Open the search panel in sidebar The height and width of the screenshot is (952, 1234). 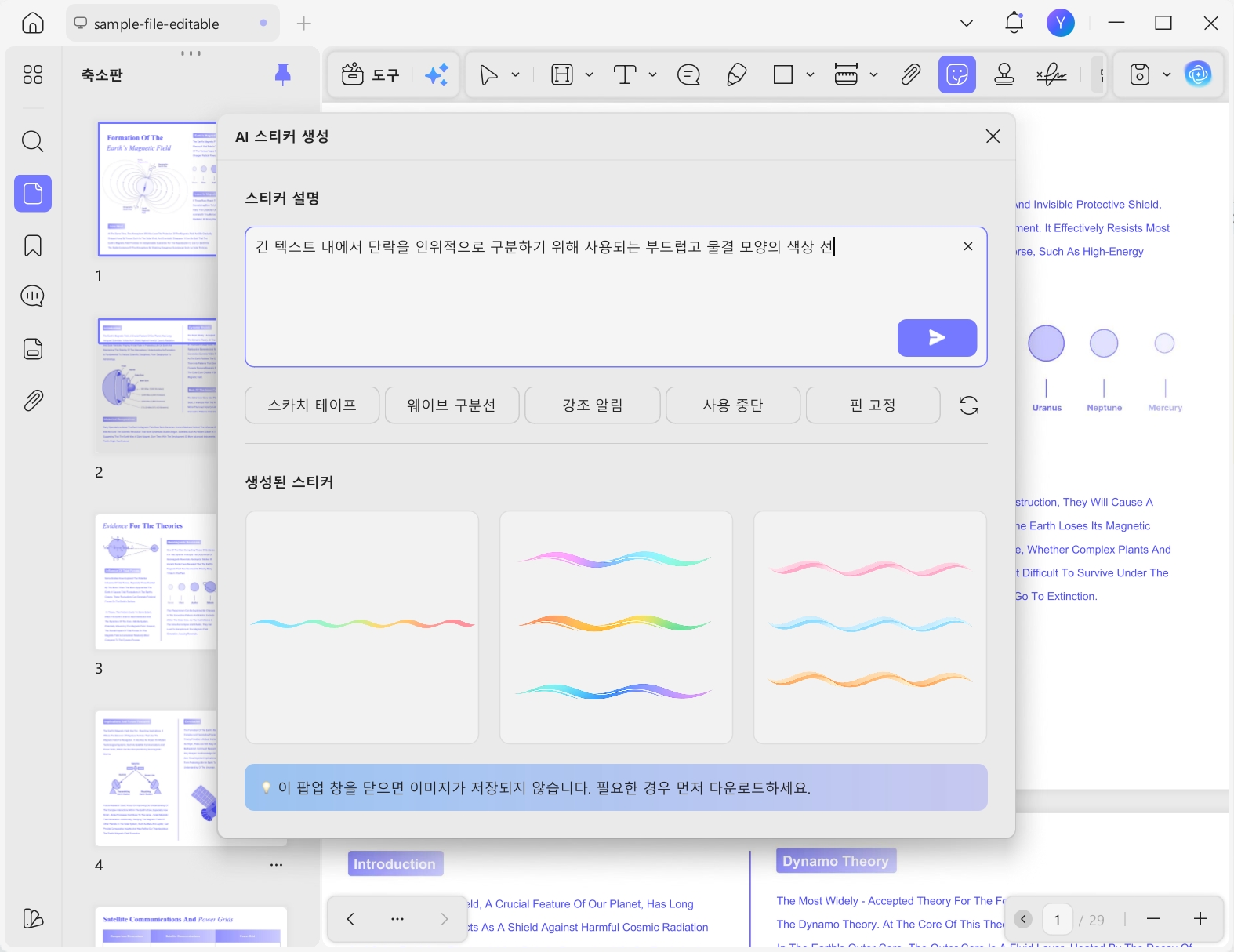(33, 141)
